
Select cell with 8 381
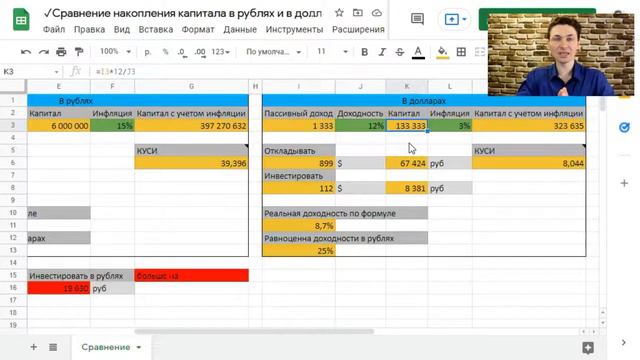[407, 188]
